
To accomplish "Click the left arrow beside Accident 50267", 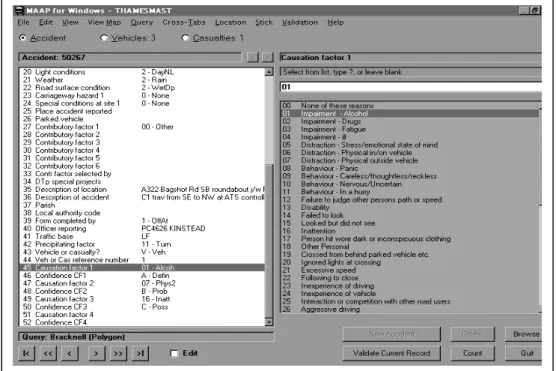I will (x=252, y=57).
